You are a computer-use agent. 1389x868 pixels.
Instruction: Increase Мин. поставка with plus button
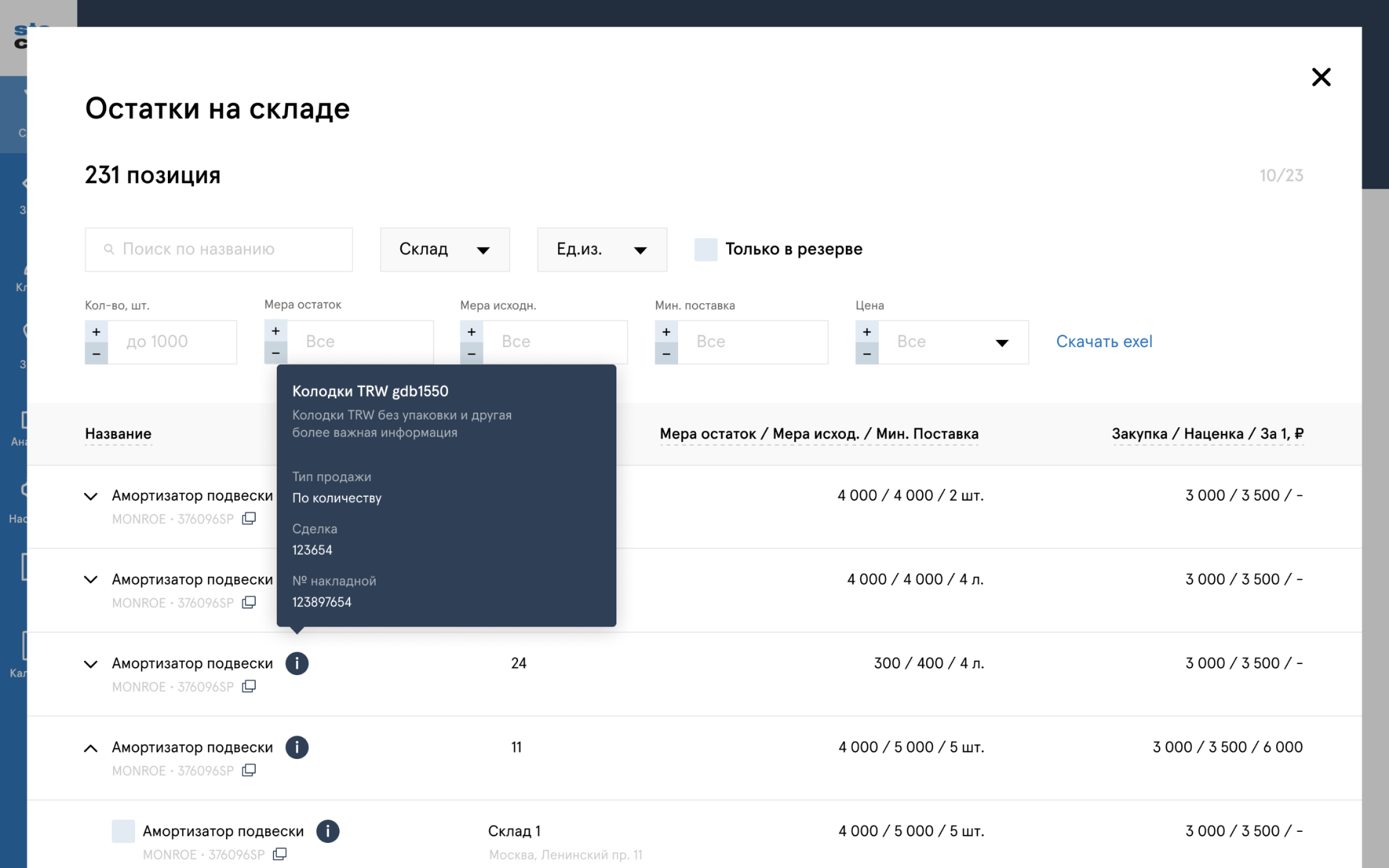click(667, 332)
